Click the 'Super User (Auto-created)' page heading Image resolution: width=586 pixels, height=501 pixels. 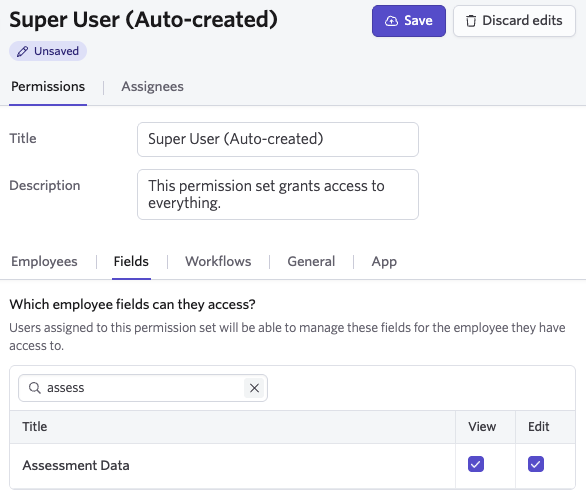click(143, 19)
